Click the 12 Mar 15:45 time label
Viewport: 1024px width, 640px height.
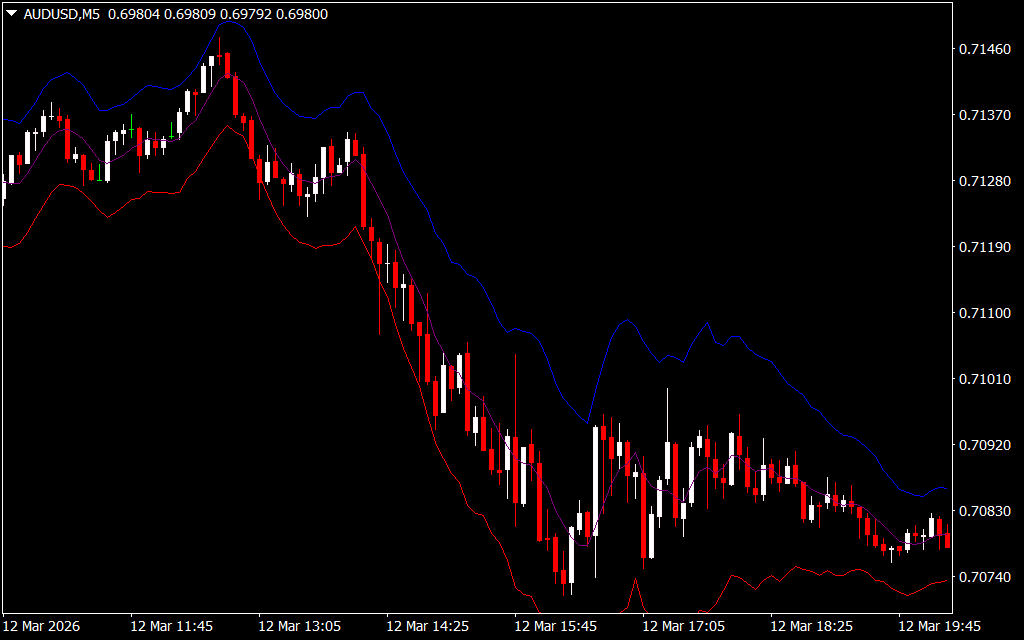pyautogui.click(x=555, y=626)
